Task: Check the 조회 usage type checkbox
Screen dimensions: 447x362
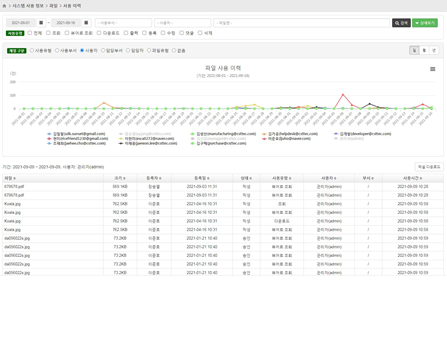Action: [x=48, y=33]
